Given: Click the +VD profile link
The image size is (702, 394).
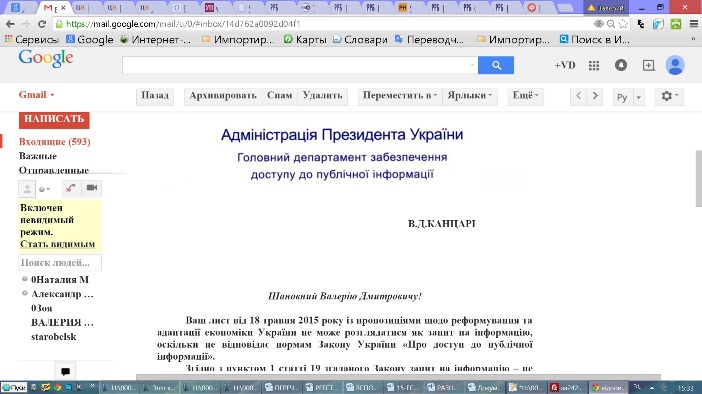Looking at the screenshot, I should pos(565,65).
